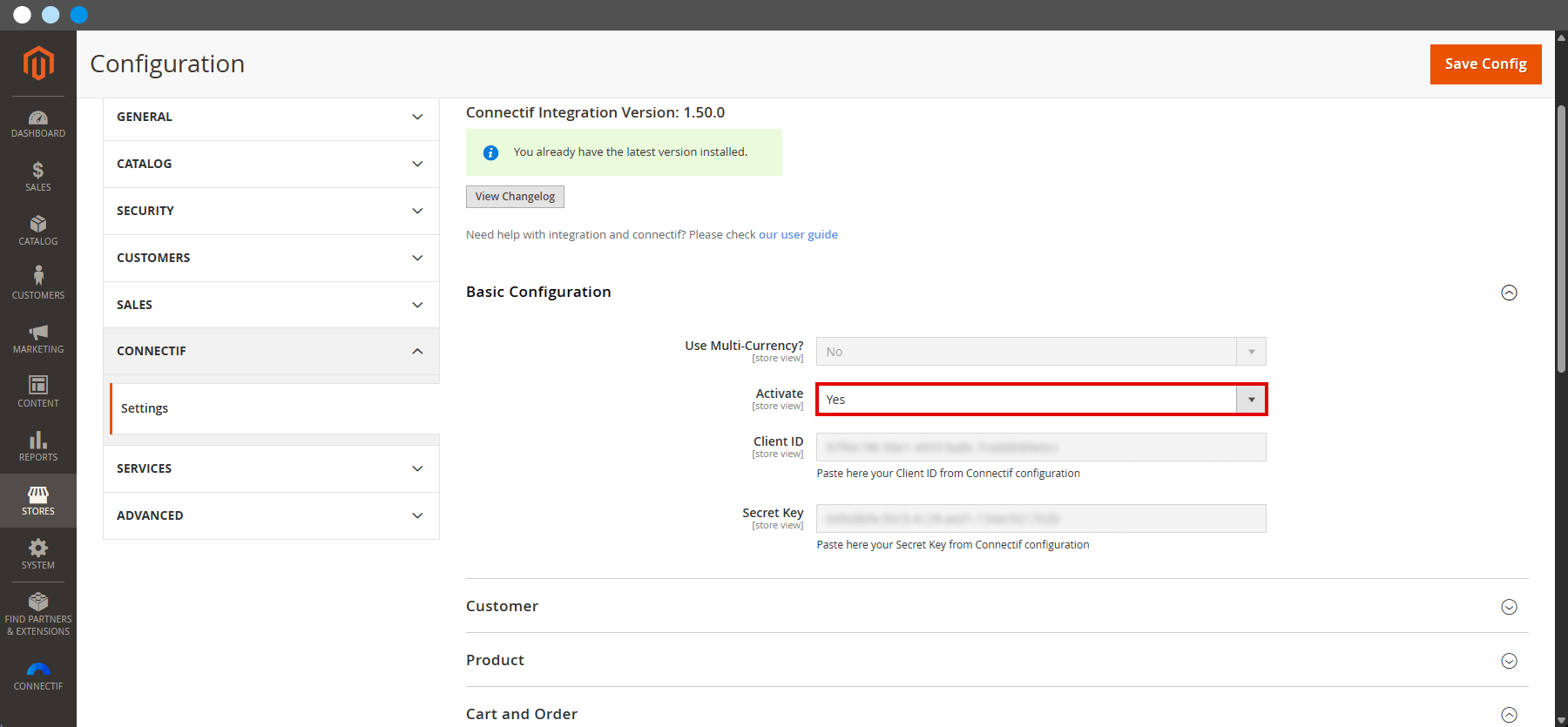Focus the Client ID input field
This screenshot has height=727, width=1568.
(1041, 448)
